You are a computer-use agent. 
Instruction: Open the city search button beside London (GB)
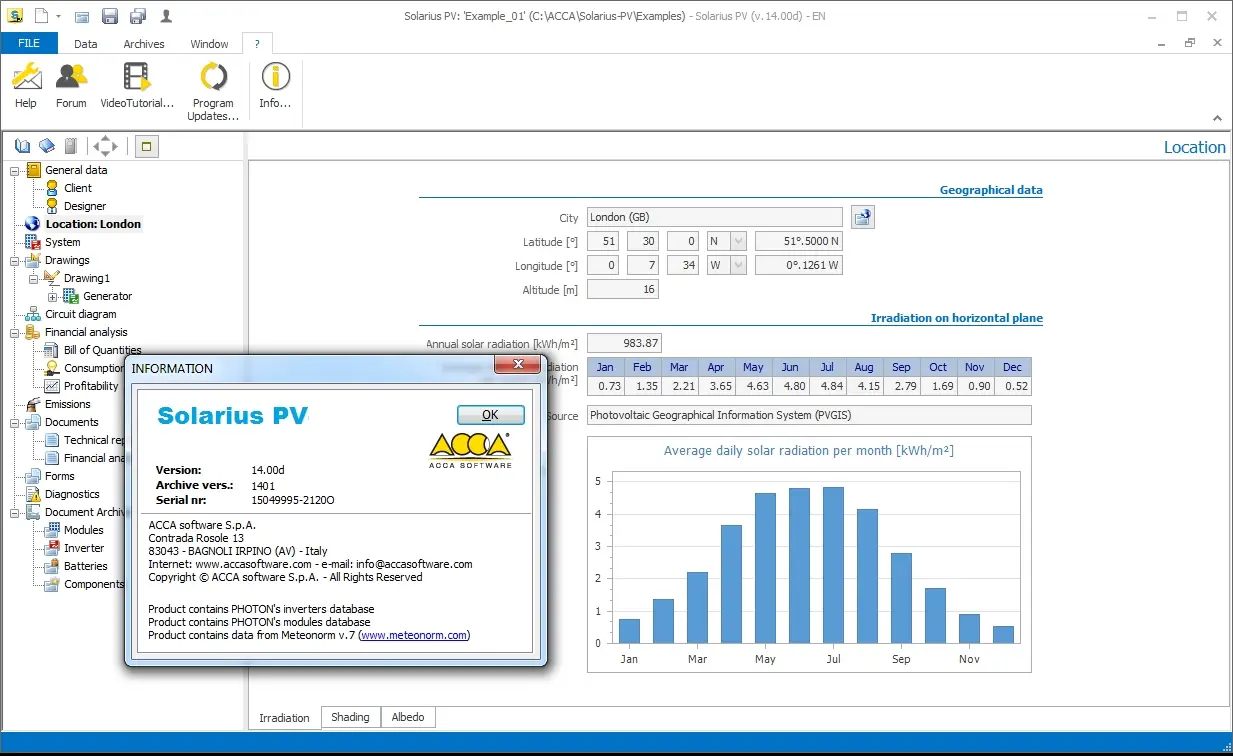(x=863, y=217)
